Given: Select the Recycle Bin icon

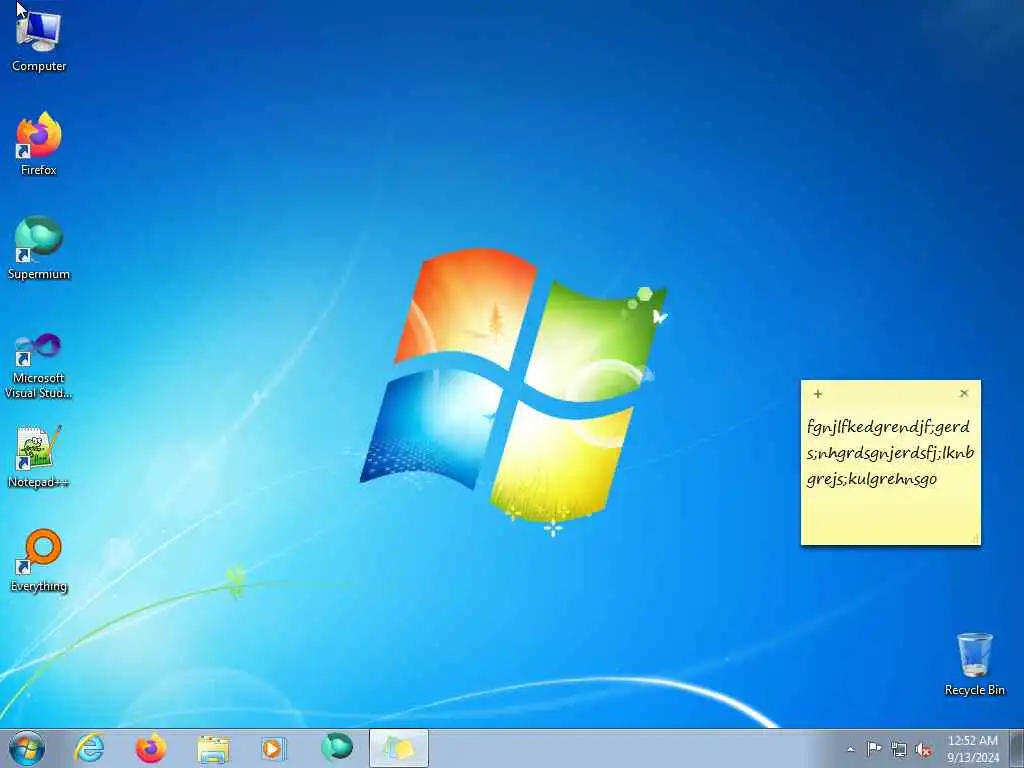Looking at the screenshot, I should (974, 664).
